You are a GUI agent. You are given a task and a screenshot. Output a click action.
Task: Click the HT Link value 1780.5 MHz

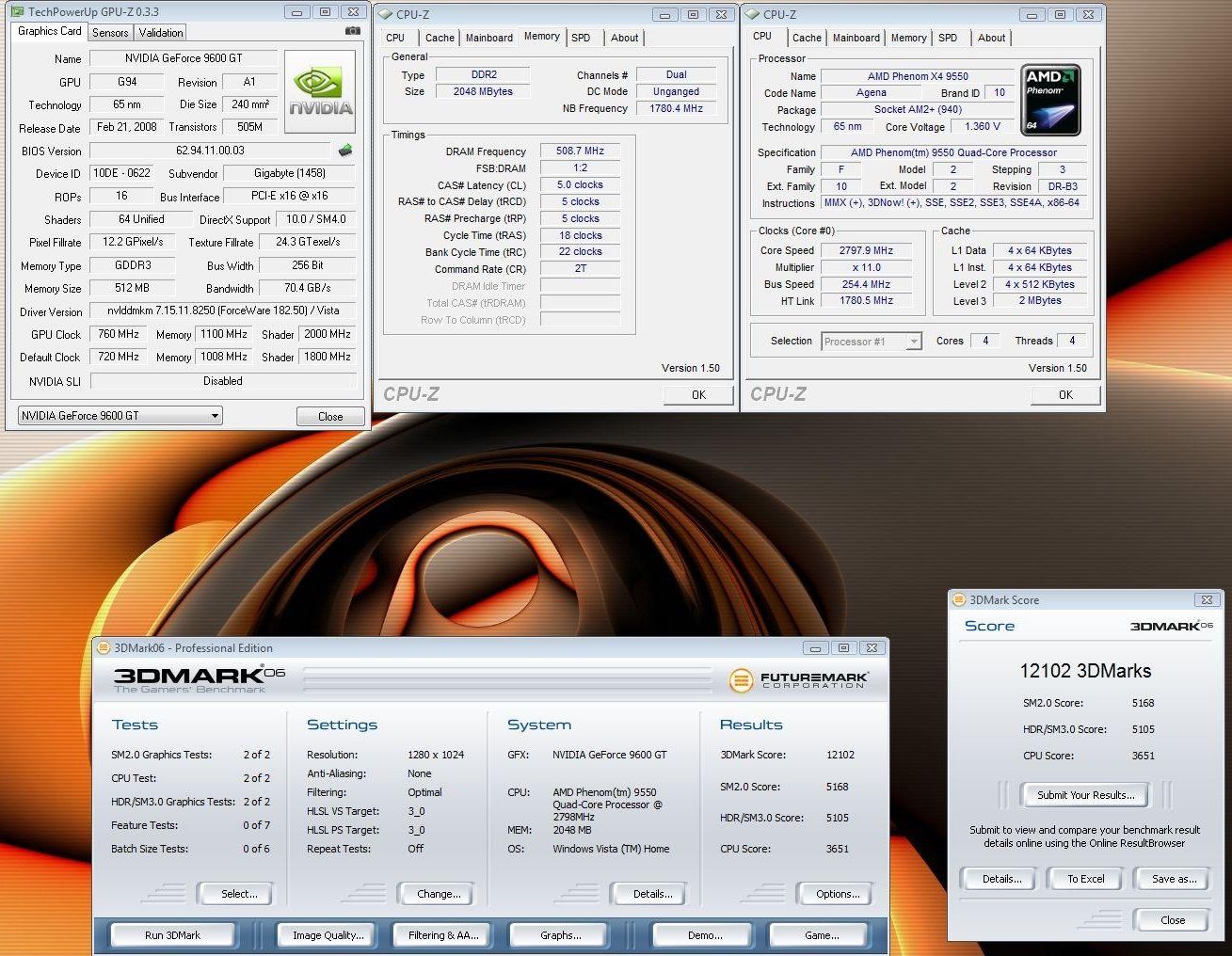coord(866,301)
